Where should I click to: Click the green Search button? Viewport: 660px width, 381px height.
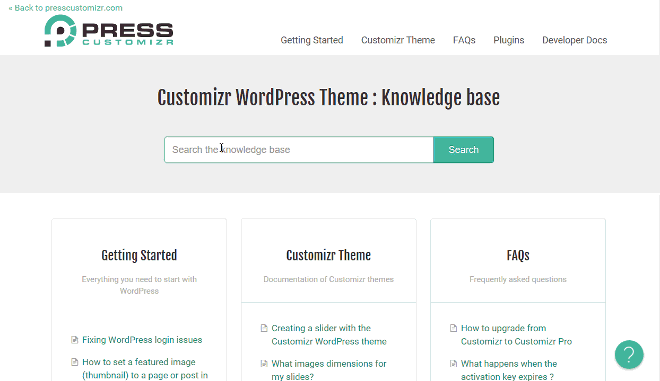463,149
